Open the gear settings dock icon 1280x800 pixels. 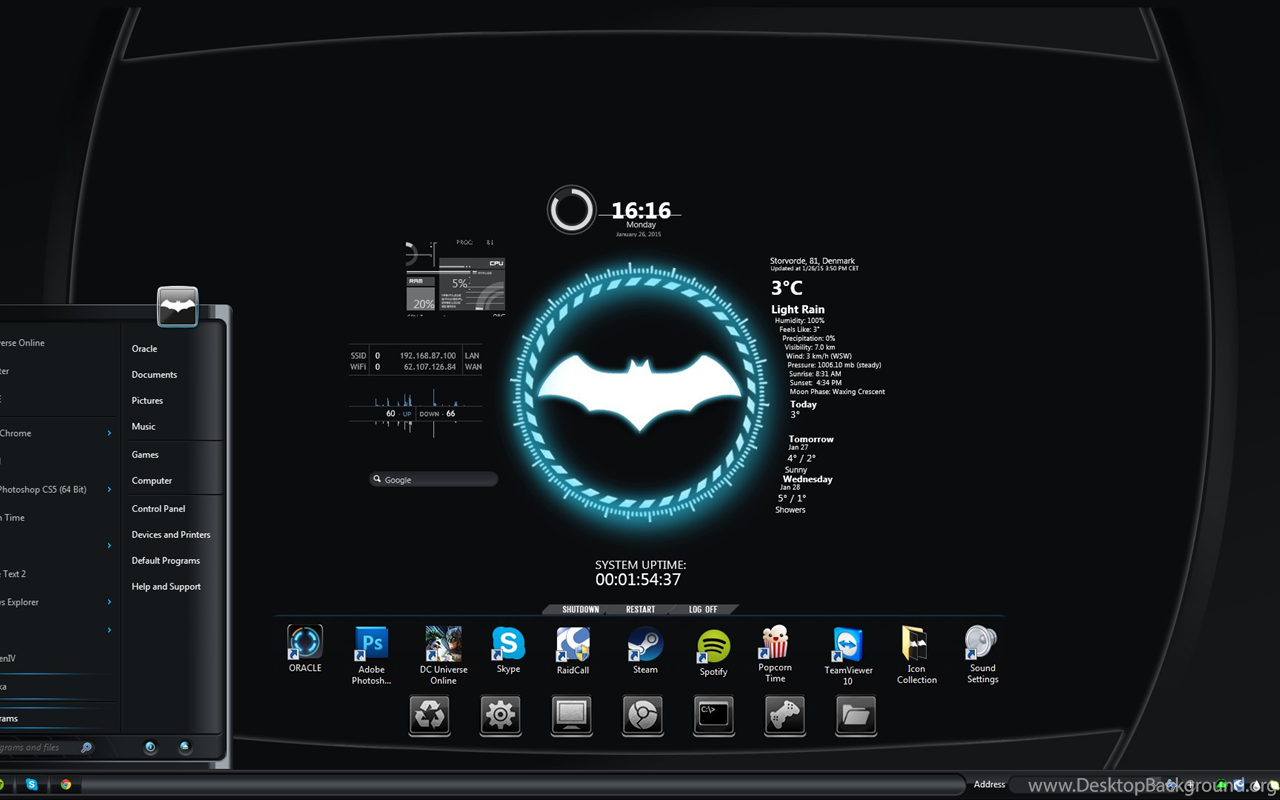(501, 716)
